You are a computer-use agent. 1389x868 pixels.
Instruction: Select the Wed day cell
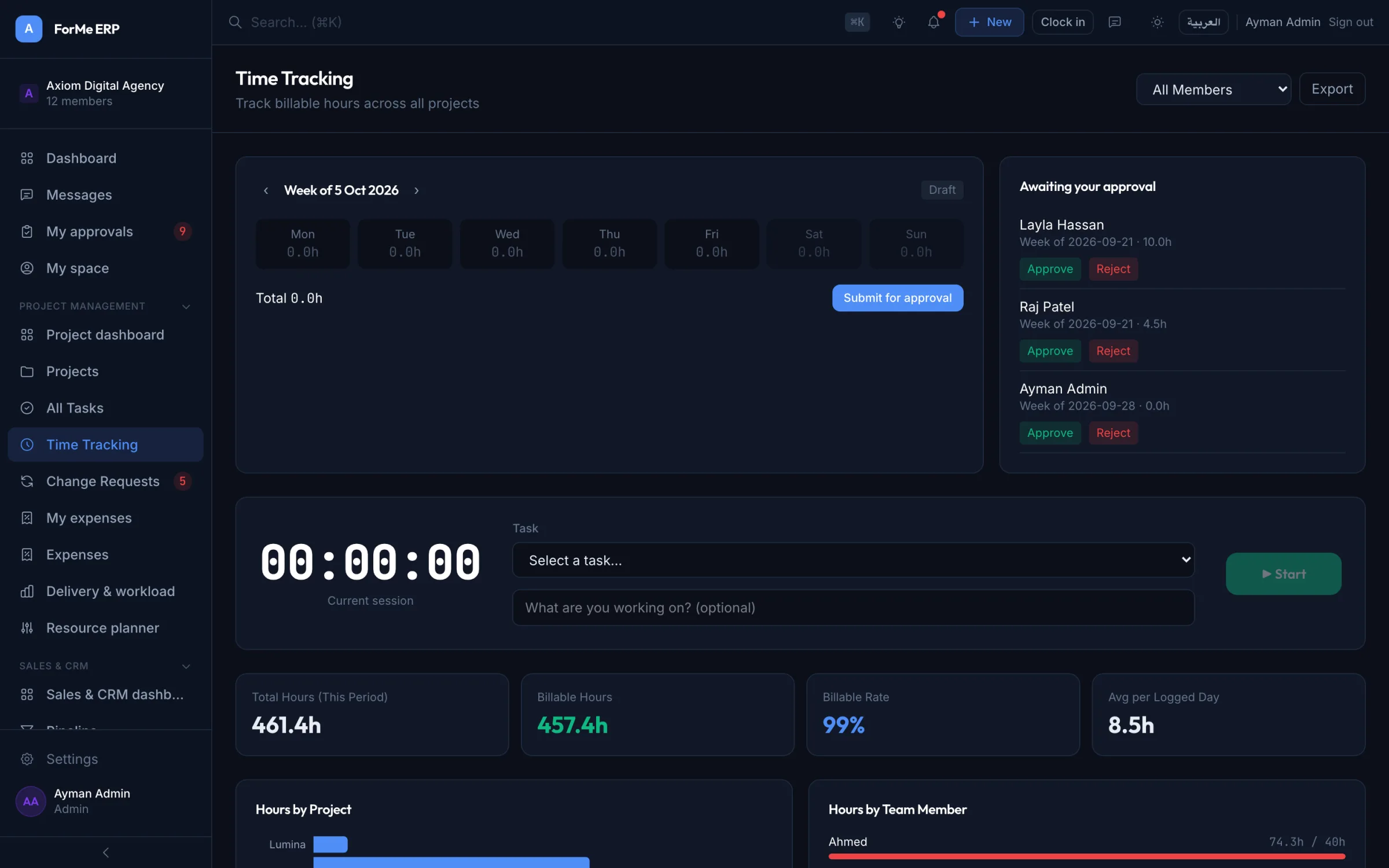pos(507,244)
